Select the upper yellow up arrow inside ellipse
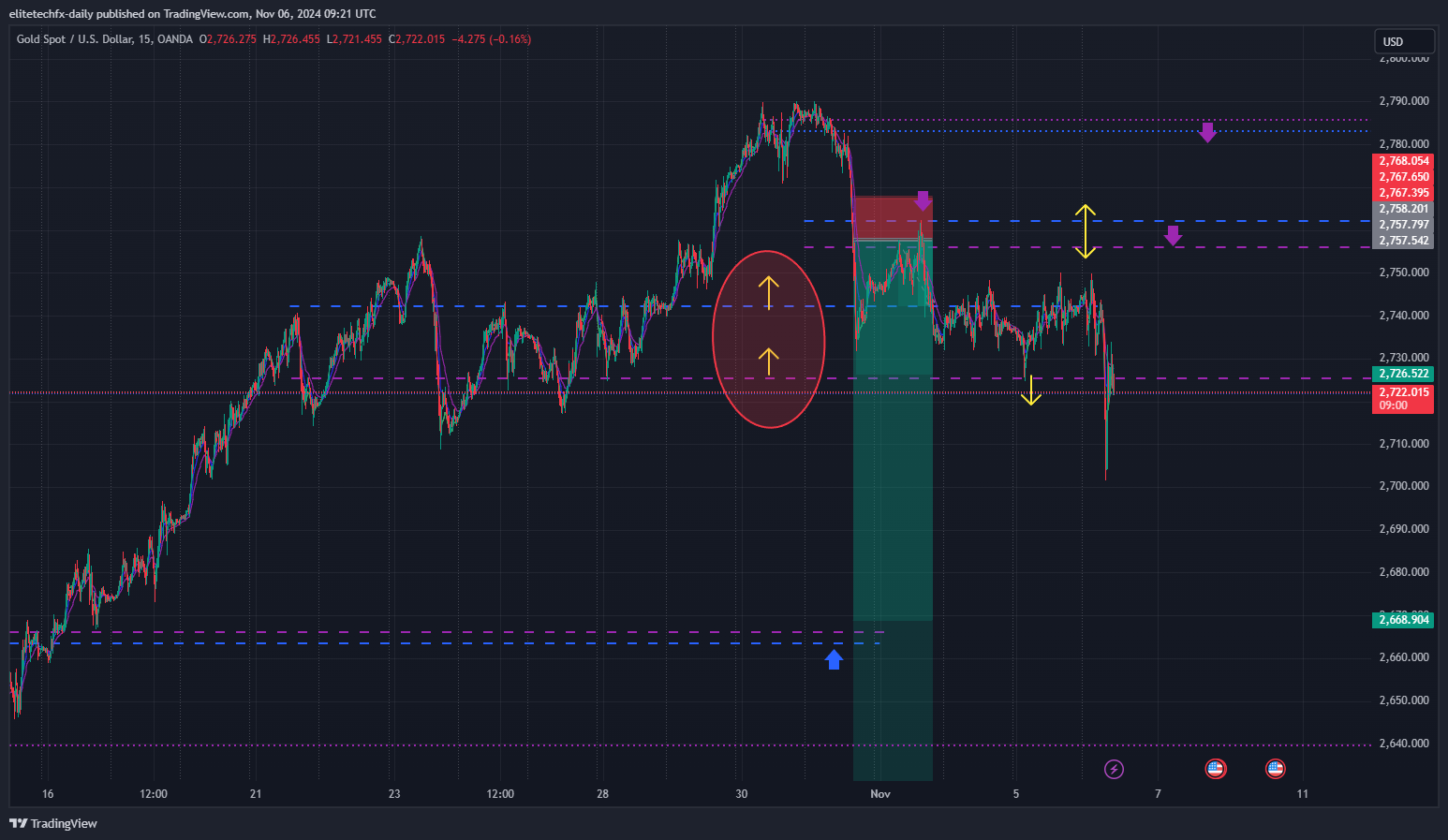The image size is (1448, 840). point(768,293)
